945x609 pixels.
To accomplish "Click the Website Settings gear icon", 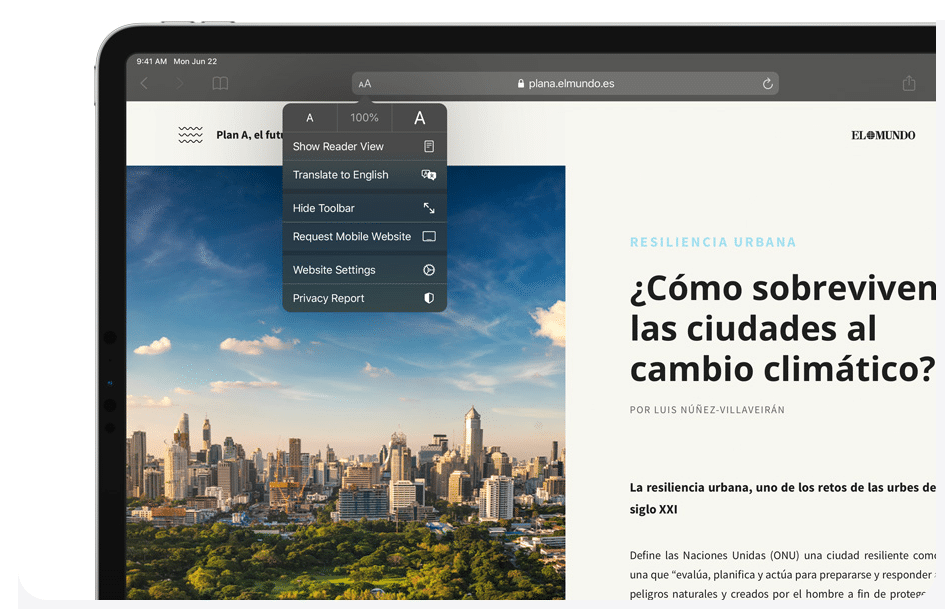I will tap(429, 270).
